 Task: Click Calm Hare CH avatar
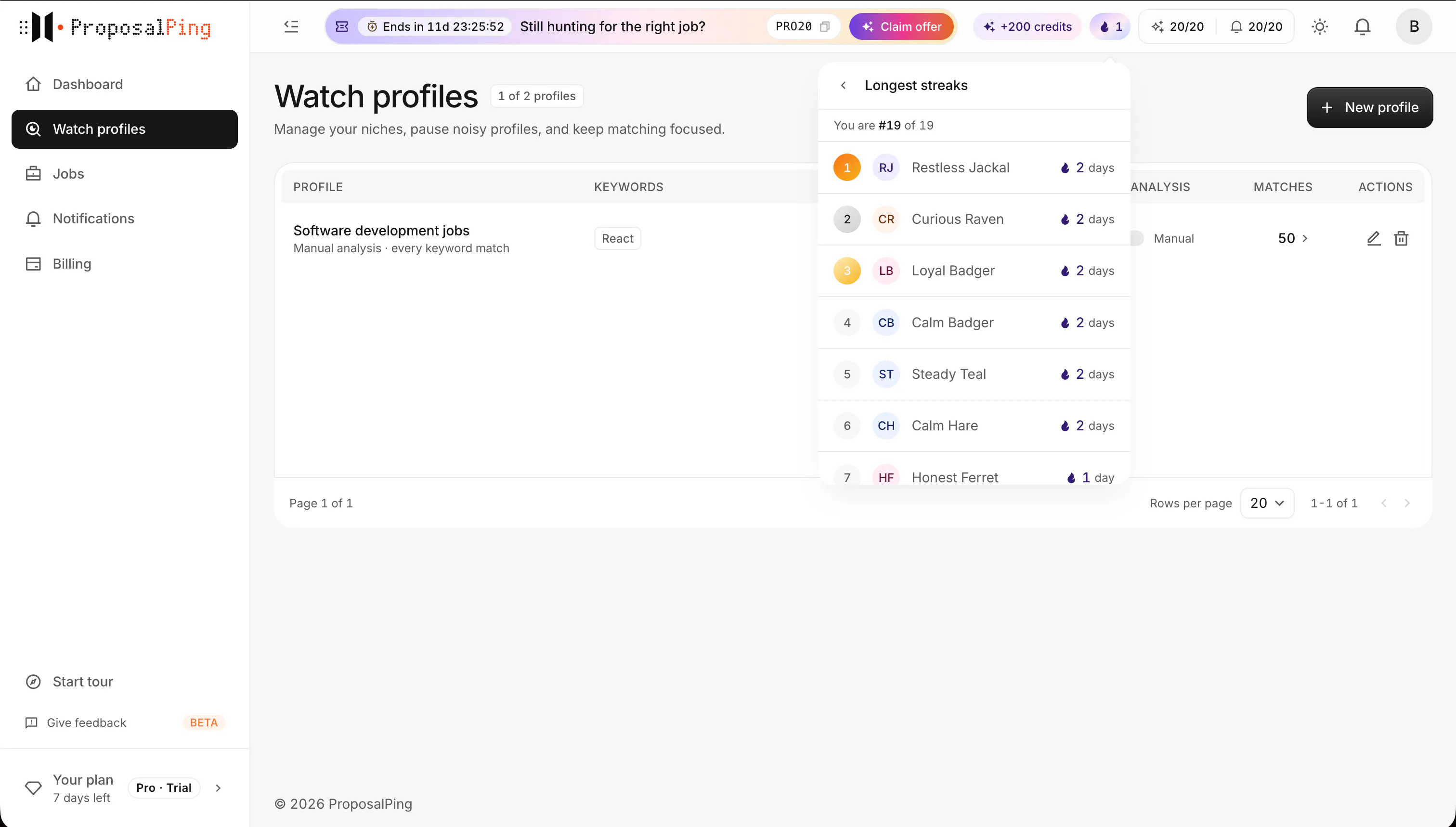coord(885,426)
